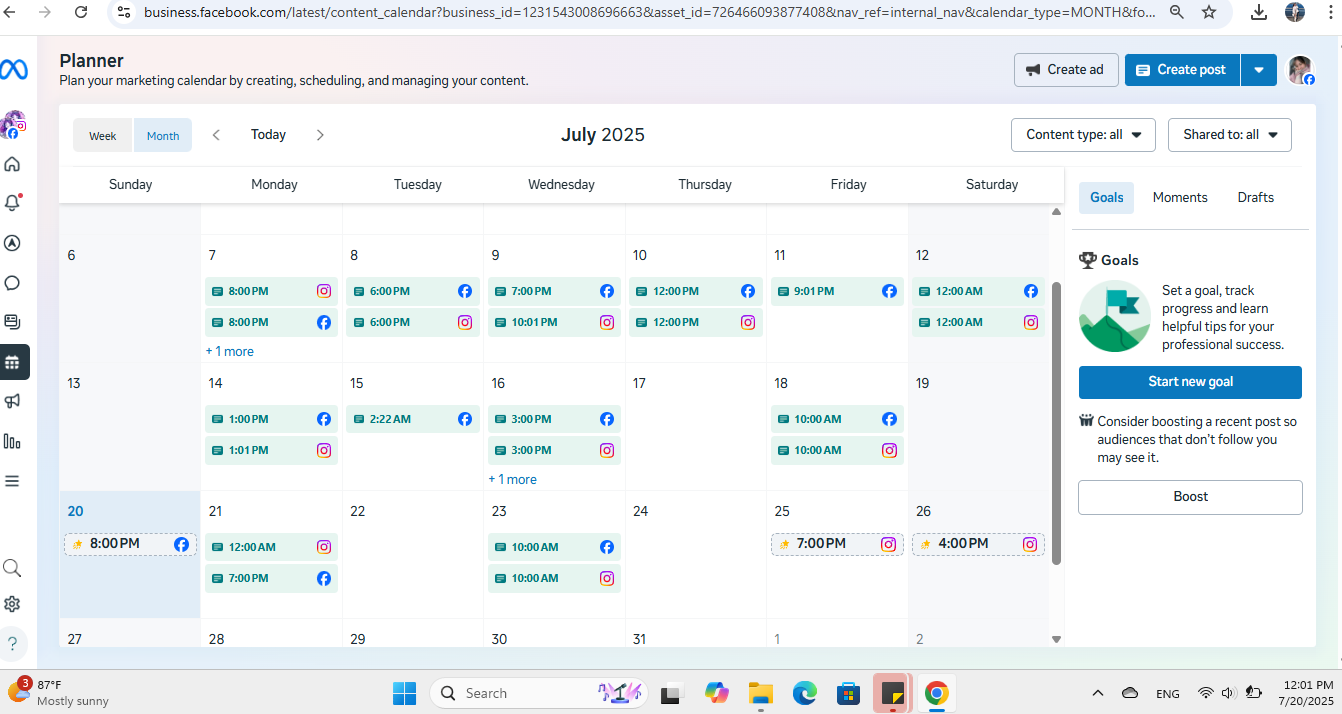Bookmark this page with star icon
The width and height of the screenshot is (1342, 714).
pos(1209,12)
